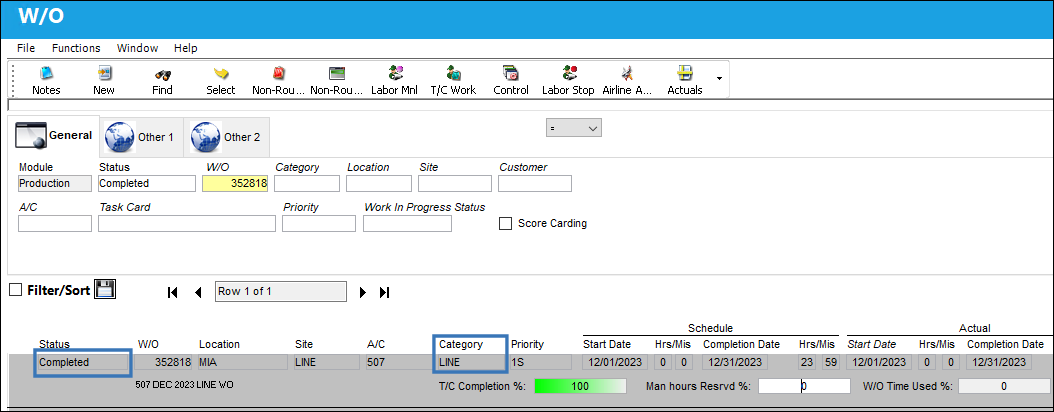Click the Actual Completion Date 12/31/2023

[x=999, y=362]
